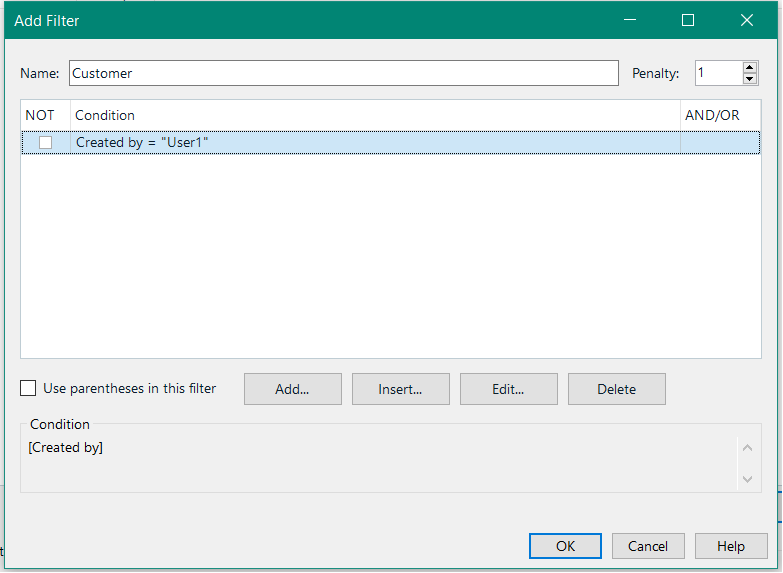
Task: Click the NOT column header
Action: 41,115
